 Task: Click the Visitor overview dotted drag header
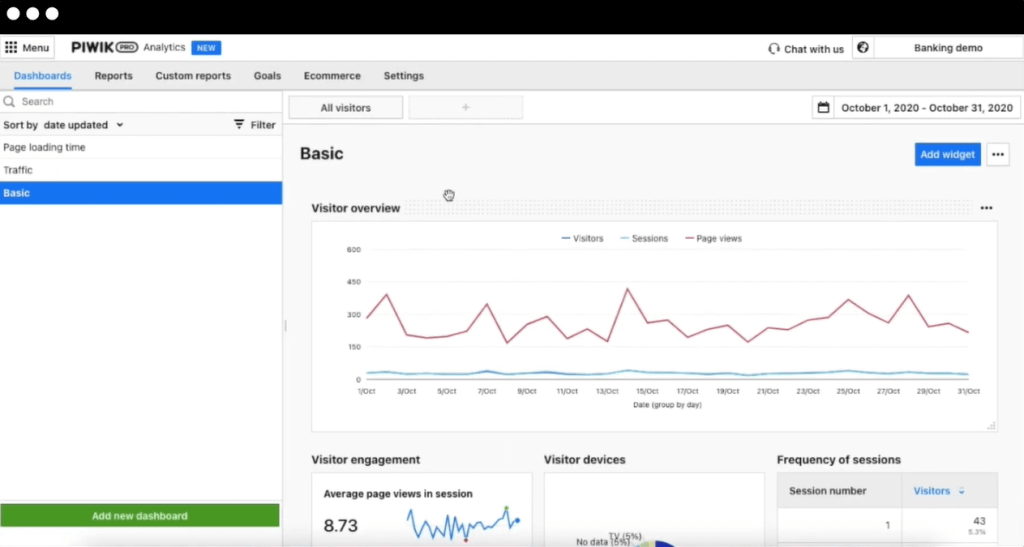click(x=690, y=208)
